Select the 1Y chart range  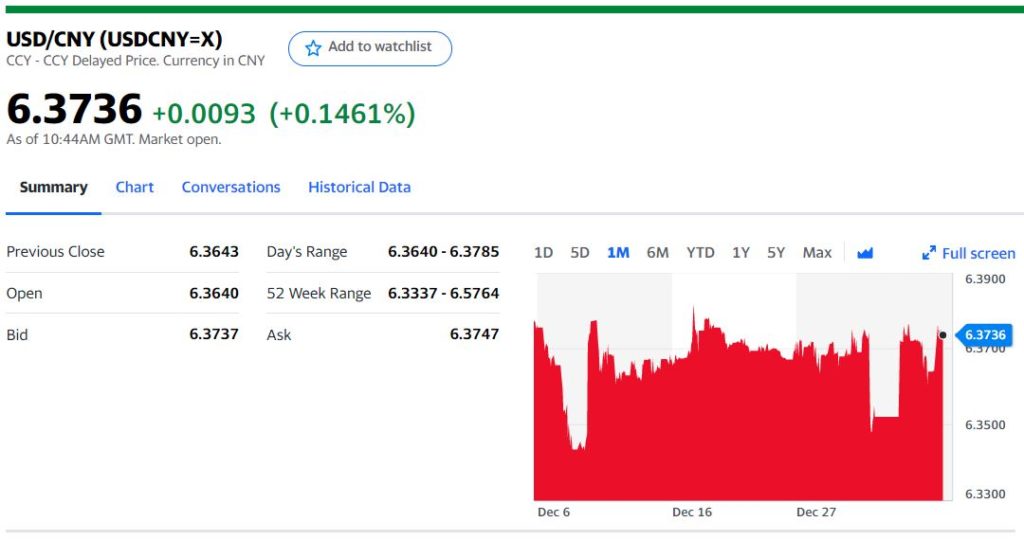coord(740,253)
